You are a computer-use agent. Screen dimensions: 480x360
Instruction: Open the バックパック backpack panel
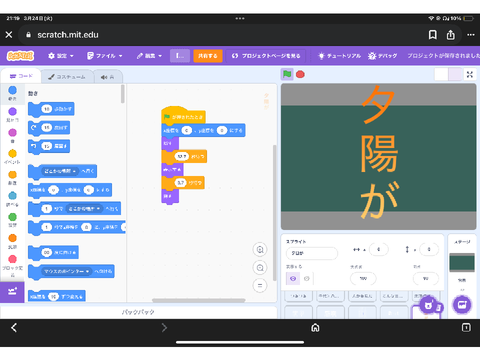(x=138, y=312)
